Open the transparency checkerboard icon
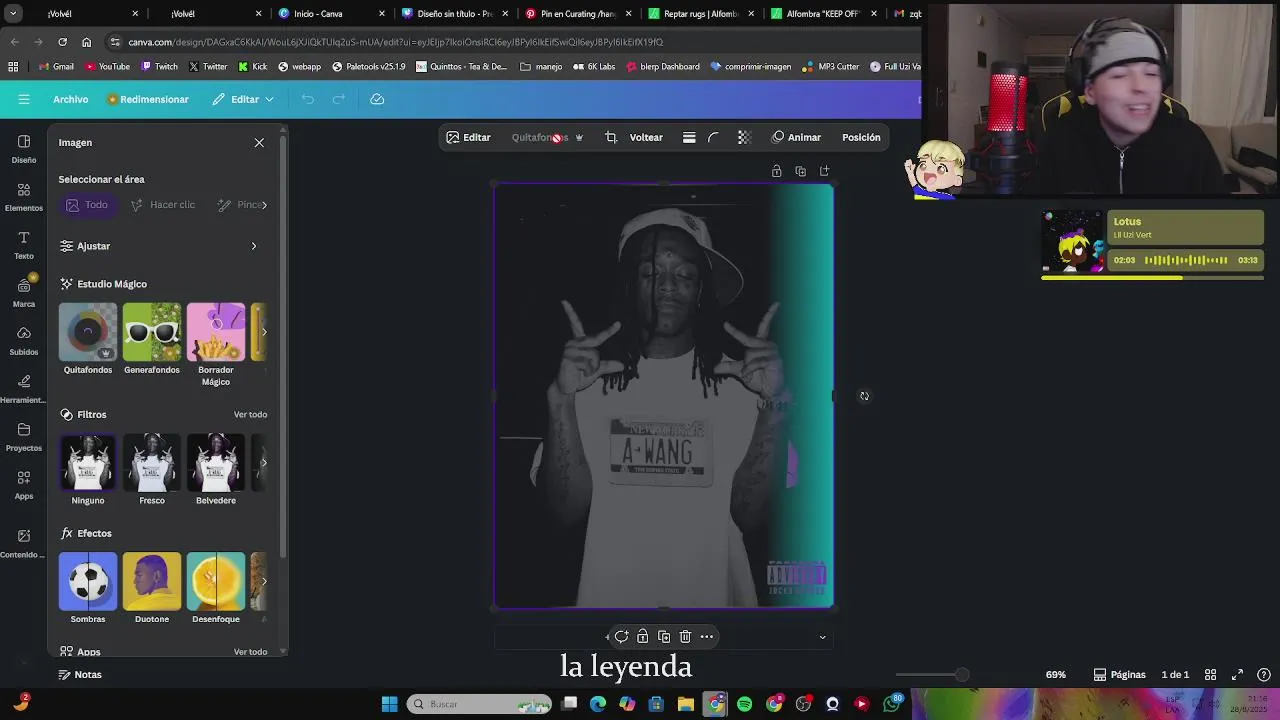The image size is (1280, 720). (x=744, y=137)
